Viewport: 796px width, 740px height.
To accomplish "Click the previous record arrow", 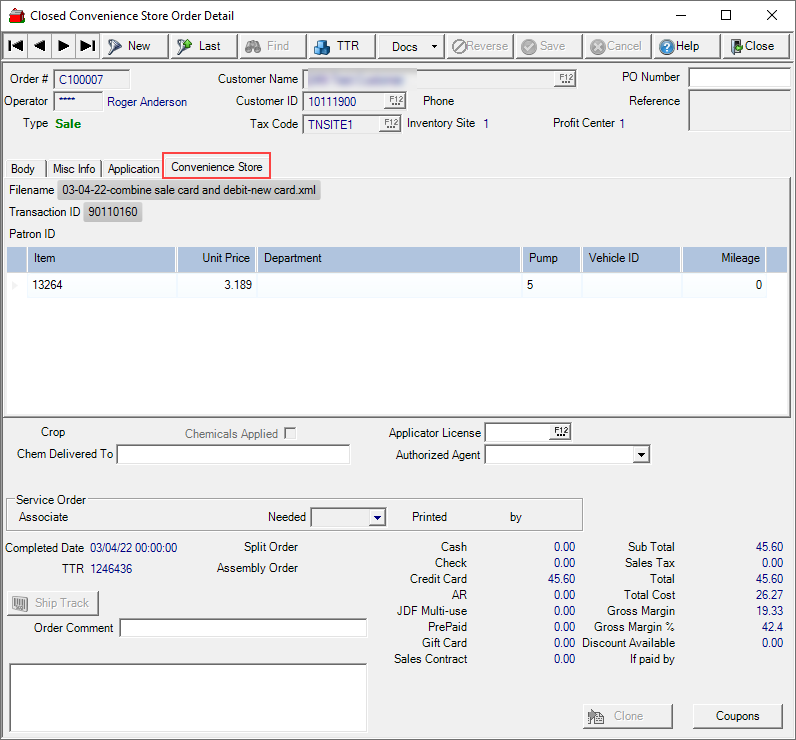I will coord(39,46).
